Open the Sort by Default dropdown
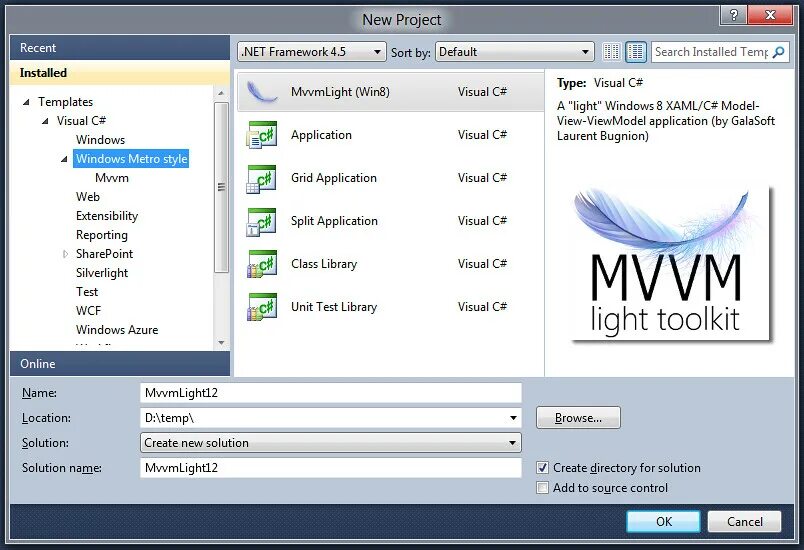 [x=515, y=52]
